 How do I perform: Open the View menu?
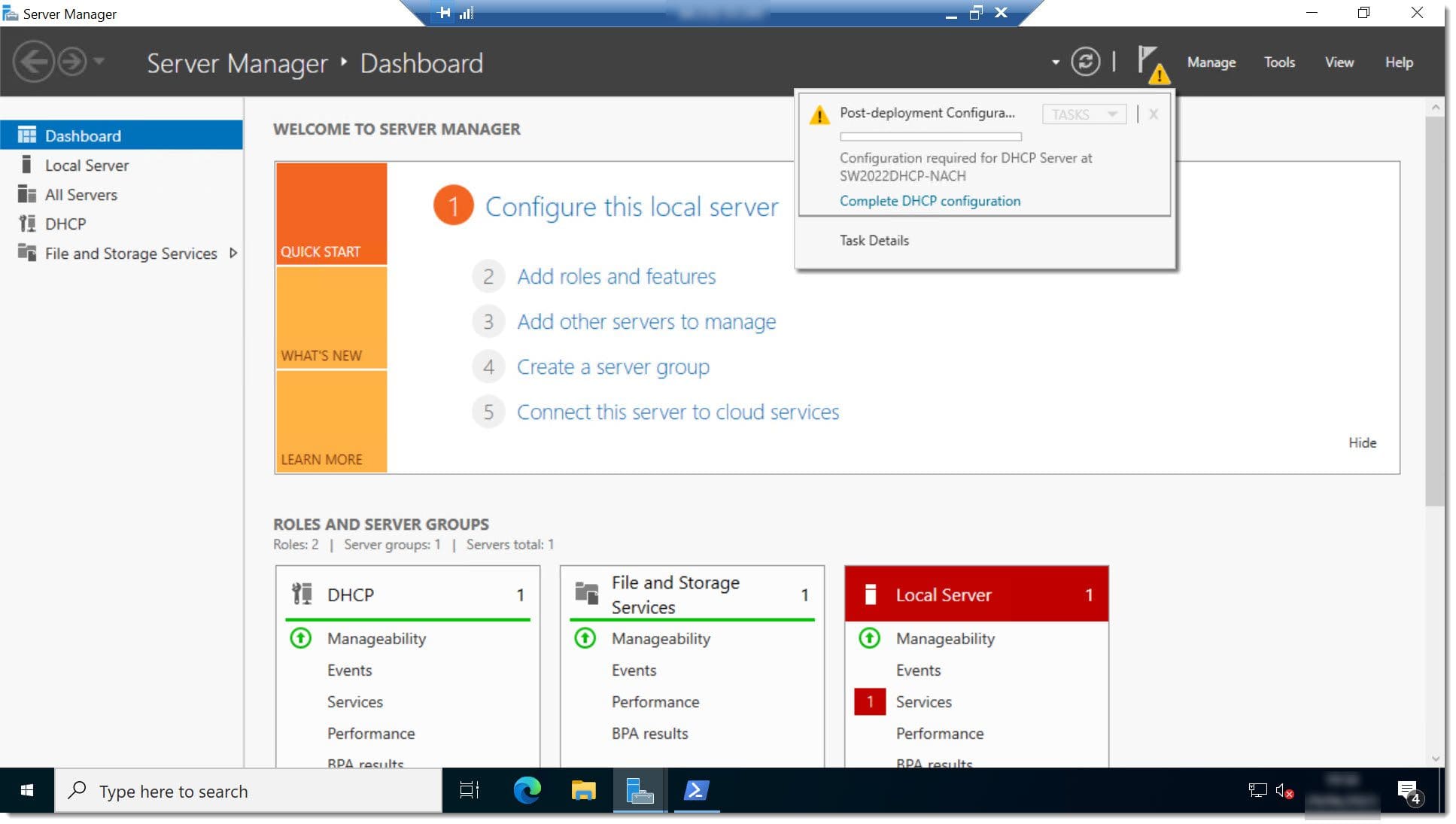tap(1339, 62)
